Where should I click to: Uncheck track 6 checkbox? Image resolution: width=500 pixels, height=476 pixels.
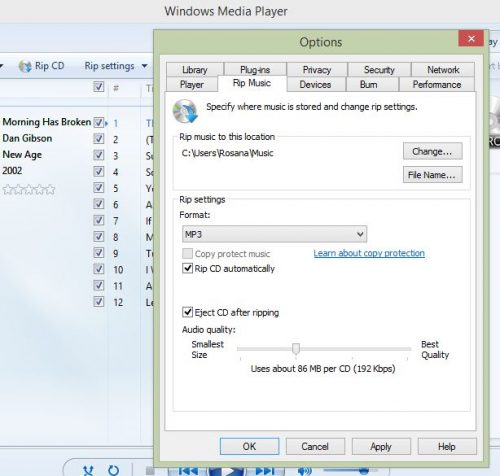tap(99, 204)
